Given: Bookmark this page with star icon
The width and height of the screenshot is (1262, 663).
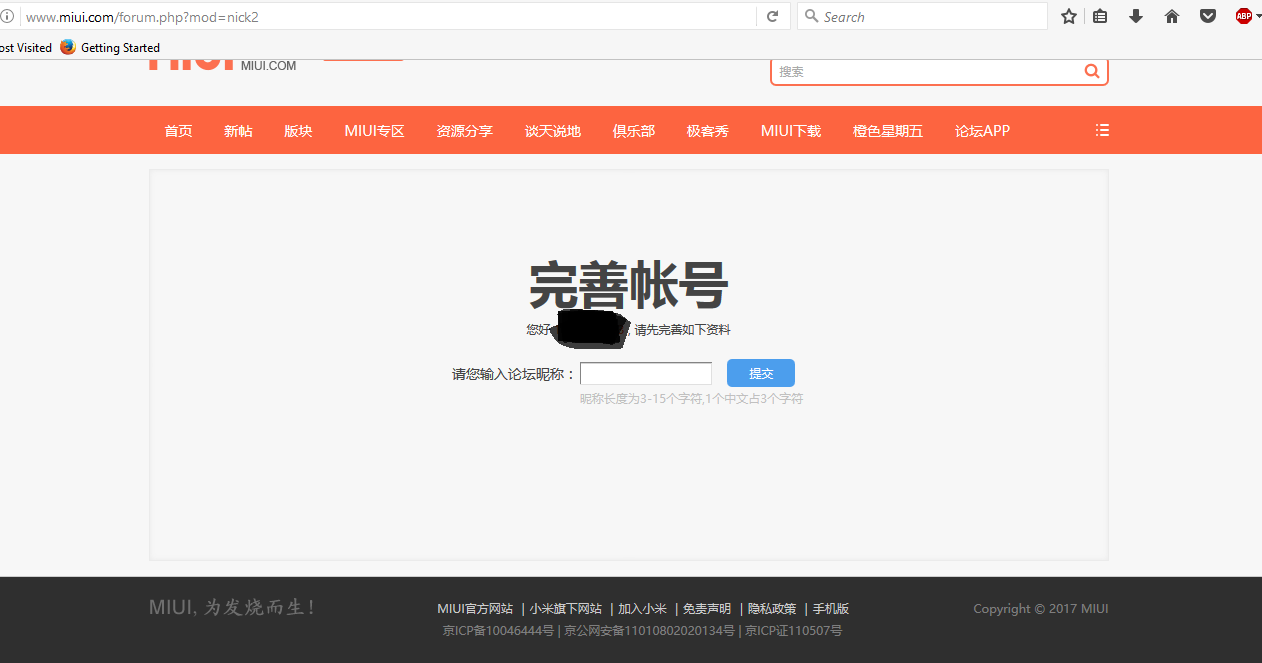Looking at the screenshot, I should tap(1069, 17).
